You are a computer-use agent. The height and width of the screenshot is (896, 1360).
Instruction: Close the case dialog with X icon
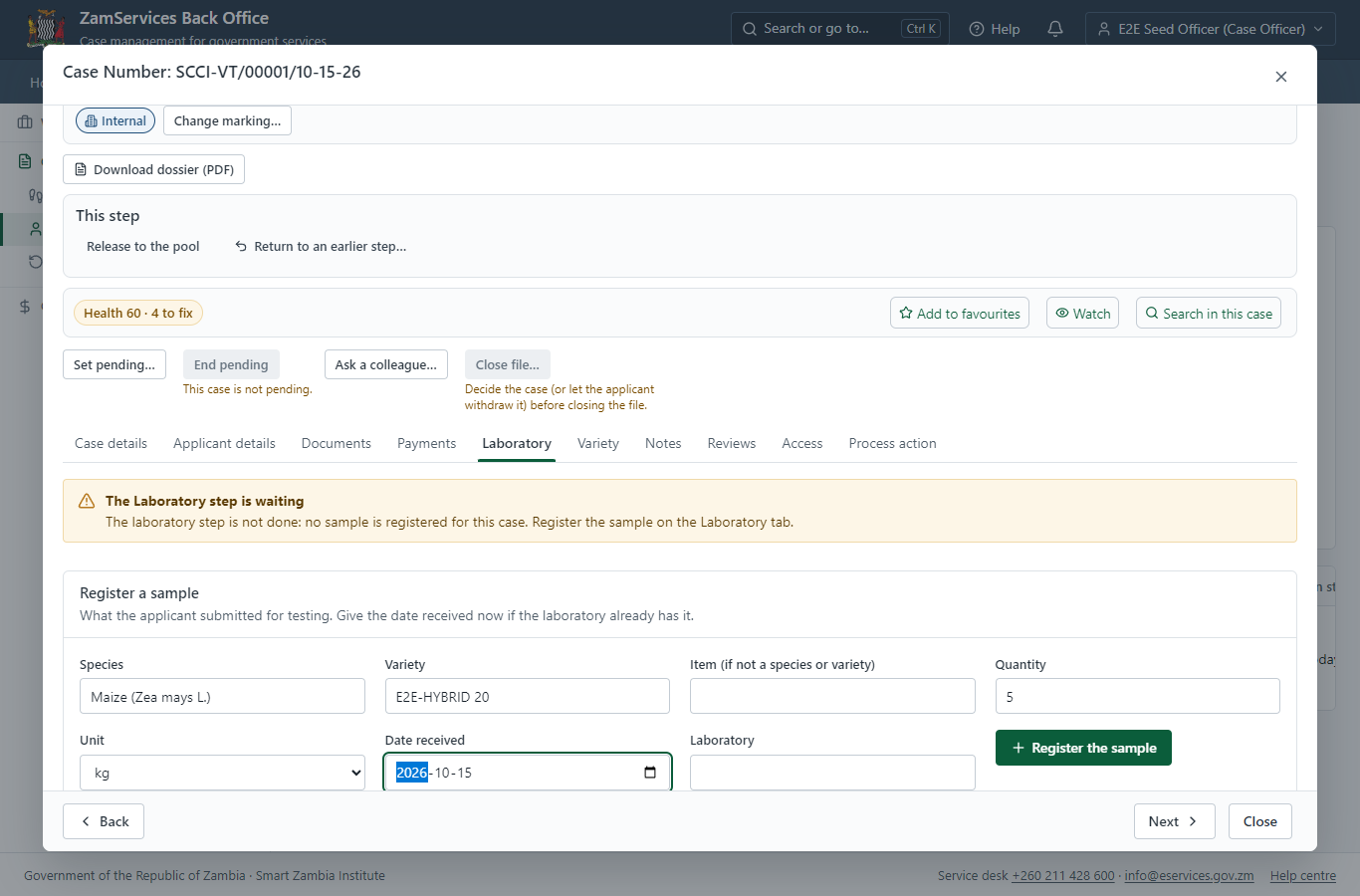(1281, 77)
